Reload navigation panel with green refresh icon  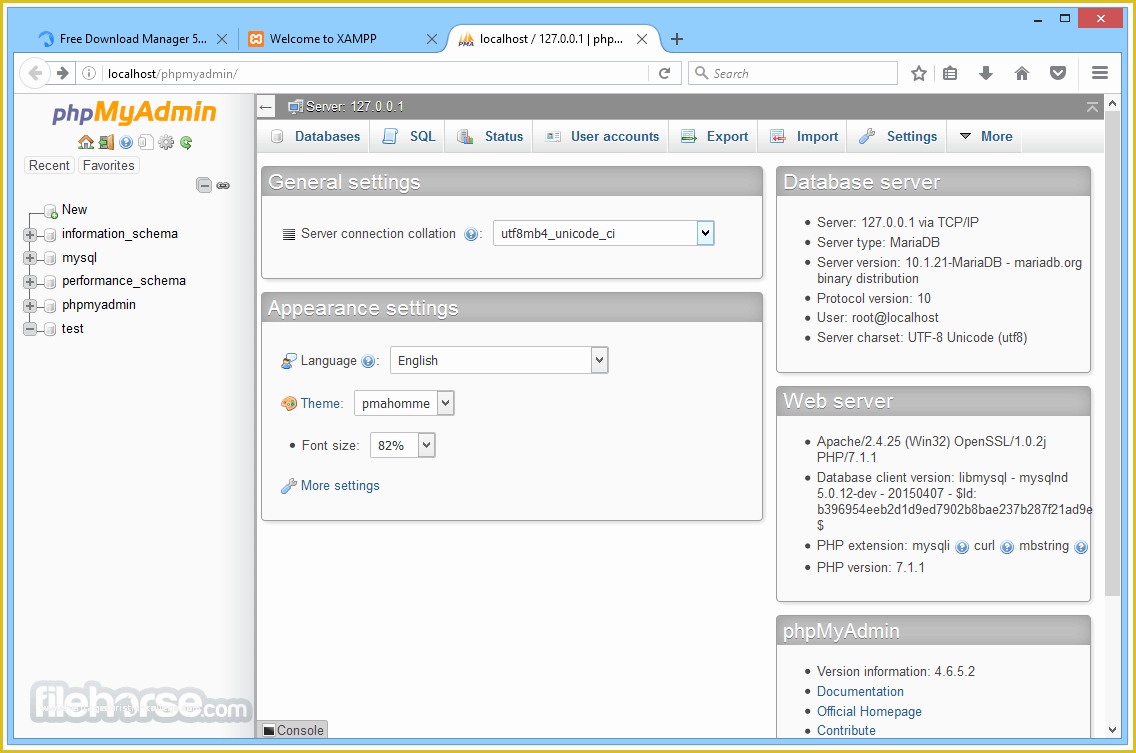pyautogui.click(x=186, y=142)
